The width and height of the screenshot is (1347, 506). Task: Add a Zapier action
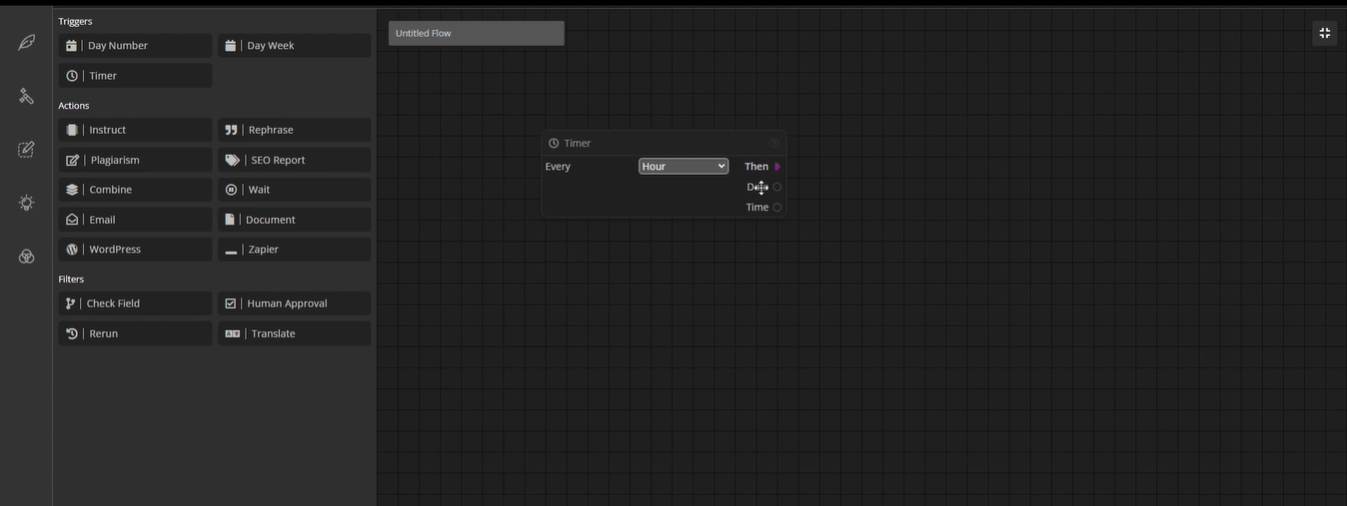coord(294,250)
